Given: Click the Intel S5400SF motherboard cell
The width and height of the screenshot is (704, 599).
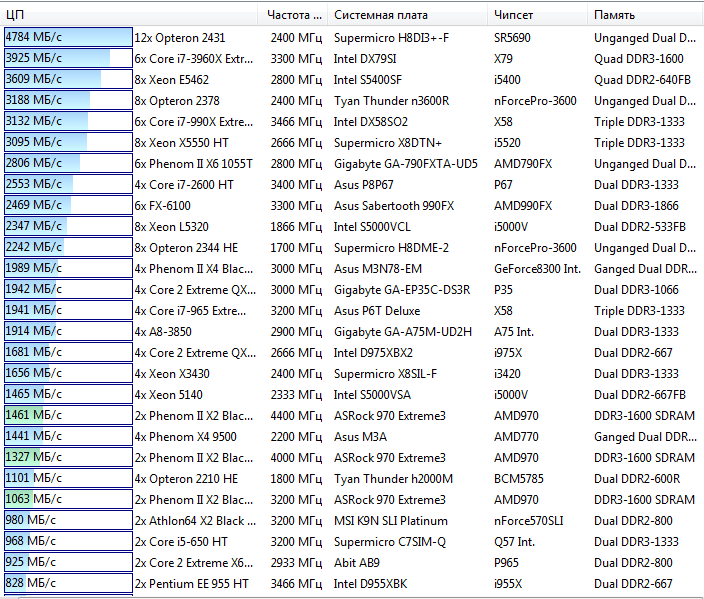Looking at the screenshot, I should click(x=368, y=80).
